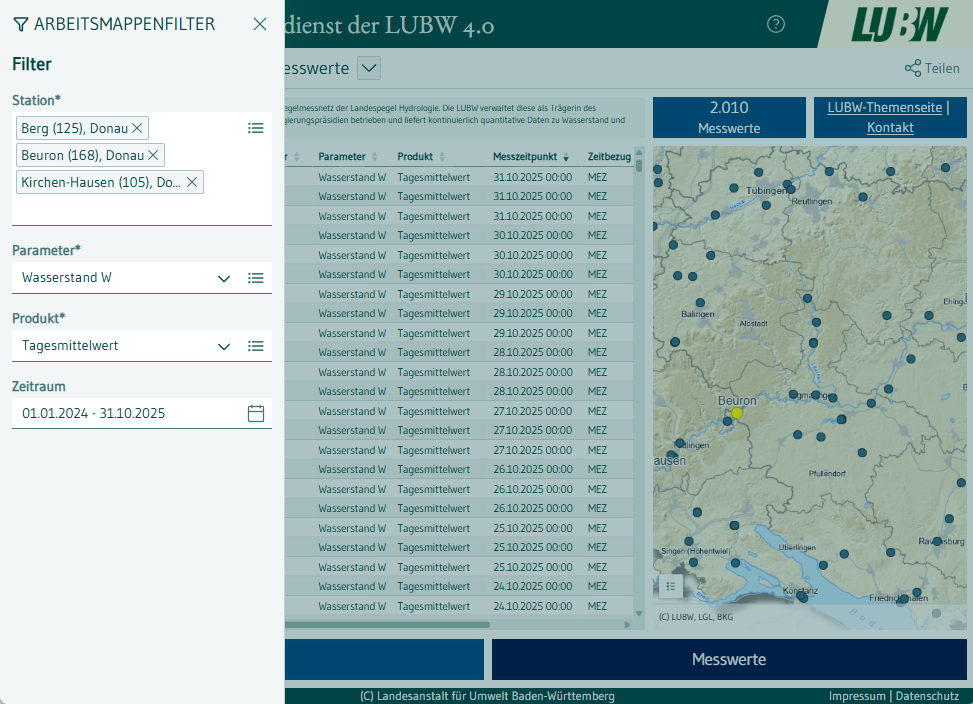973x704 pixels.
Task: Click the station marker near Konstanz
Action: (x=802, y=597)
